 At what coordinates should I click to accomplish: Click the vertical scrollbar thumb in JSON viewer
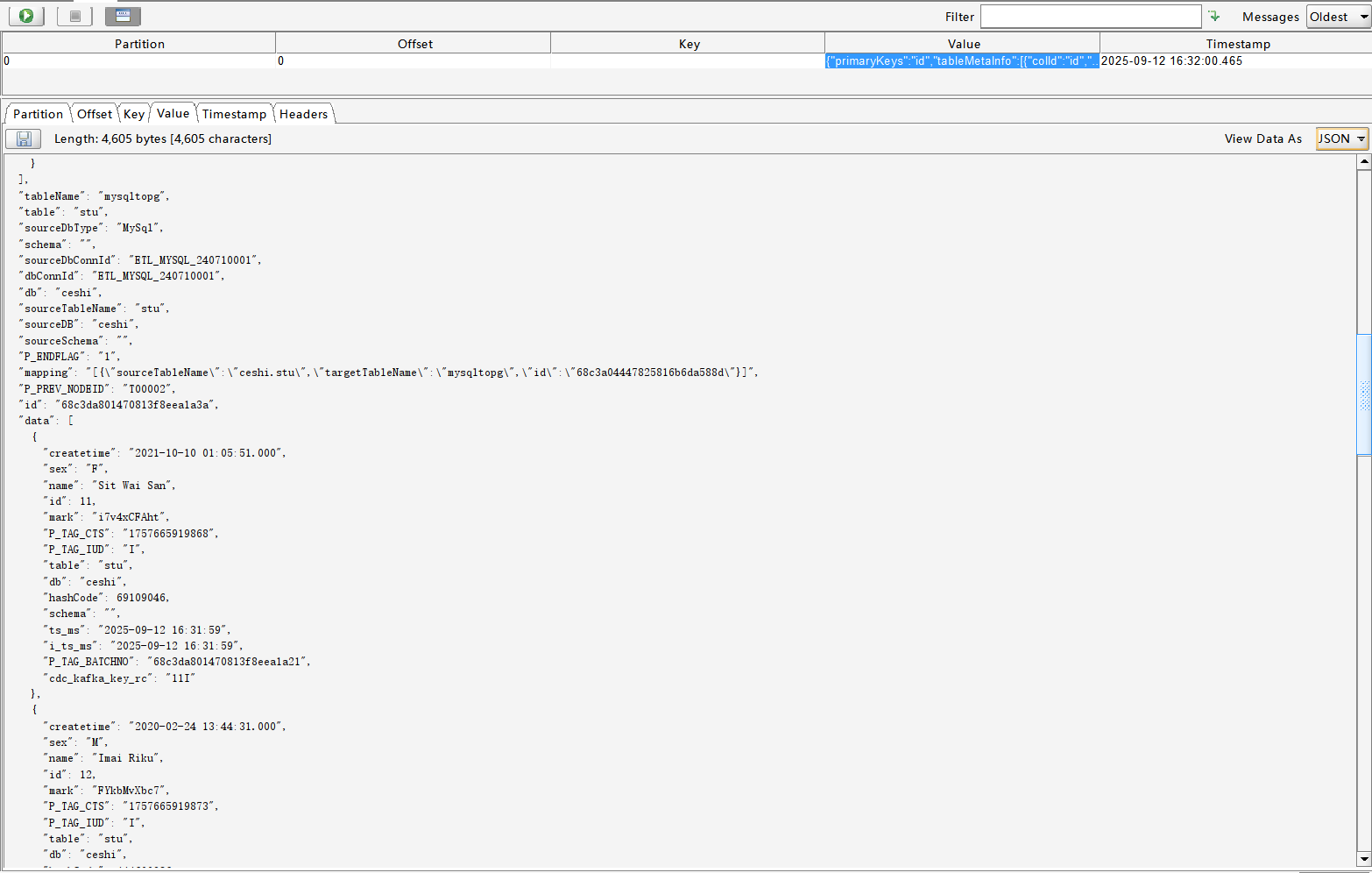point(1364,394)
